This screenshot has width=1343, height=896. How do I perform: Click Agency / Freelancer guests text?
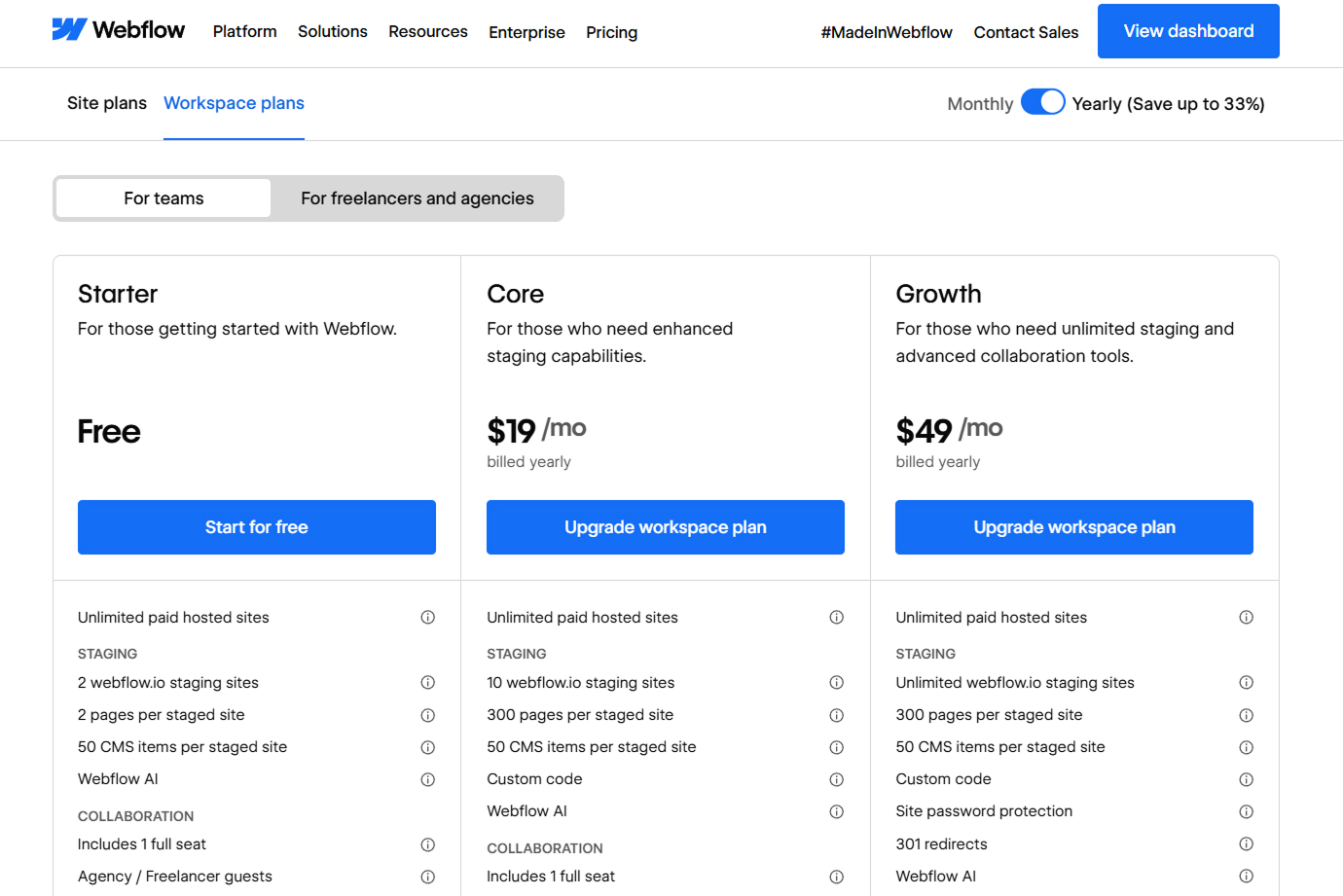175,877
